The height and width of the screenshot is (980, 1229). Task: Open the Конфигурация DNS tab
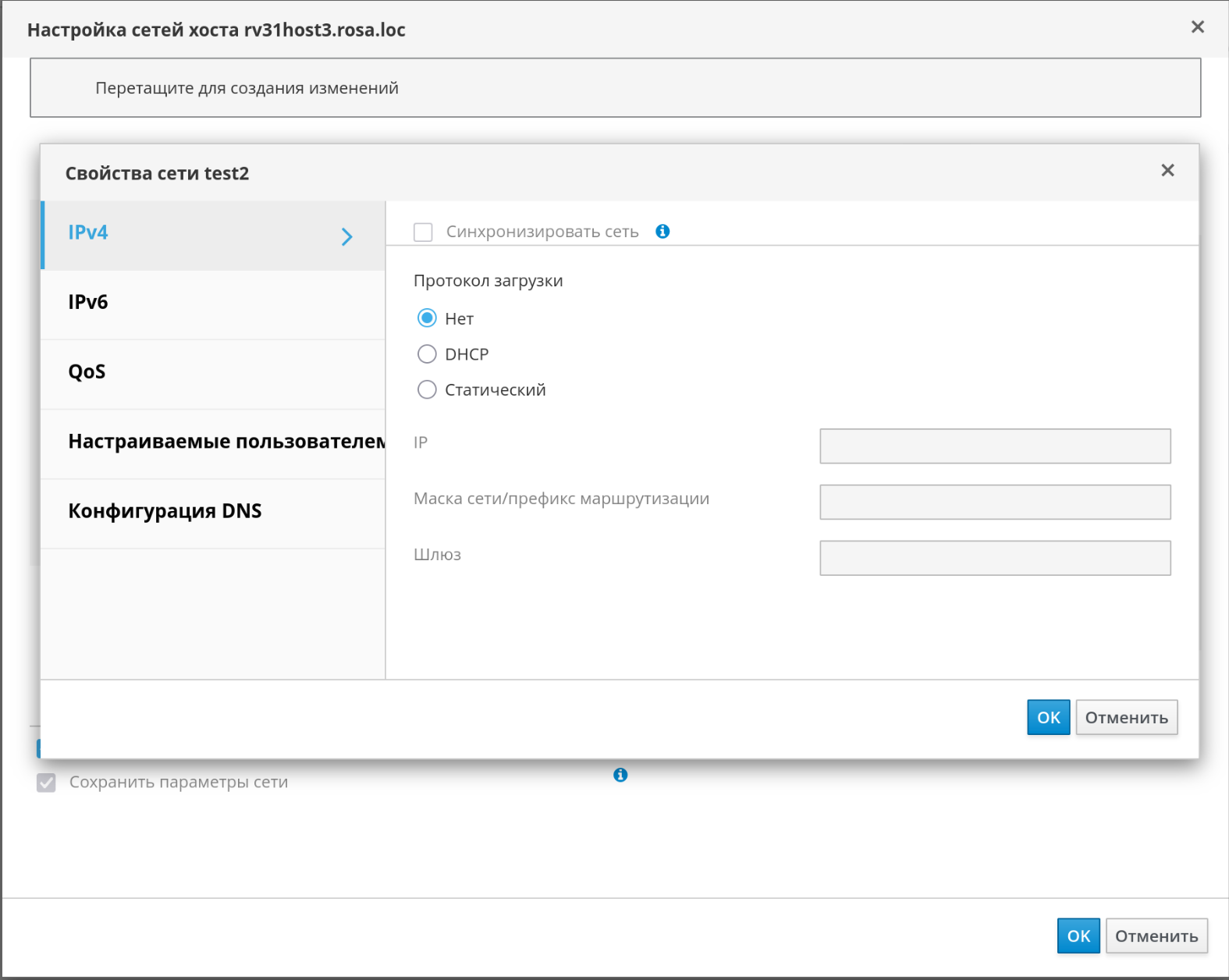(212, 512)
